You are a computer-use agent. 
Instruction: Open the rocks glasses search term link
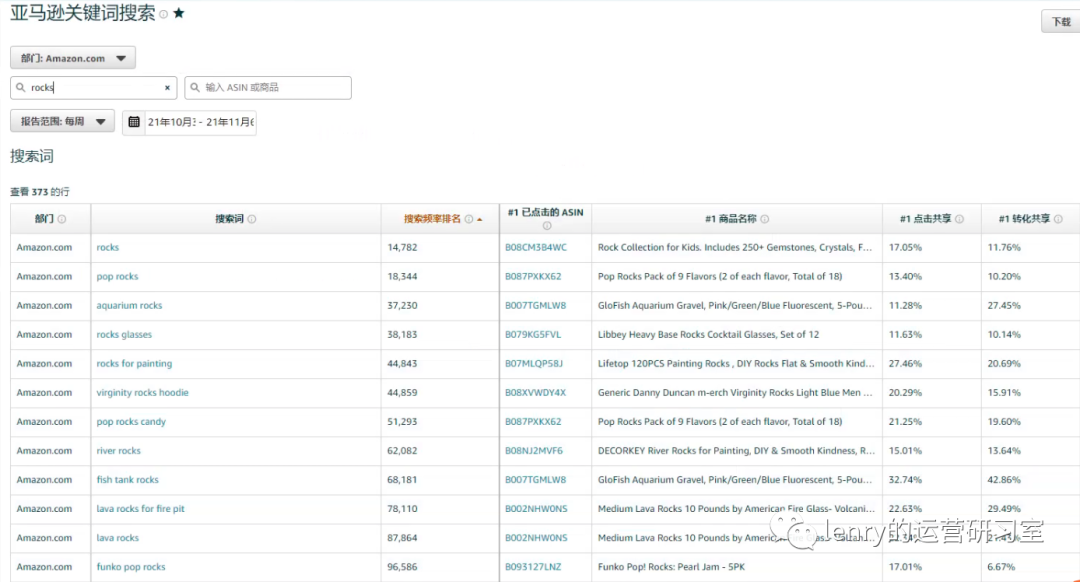(x=124, y=334)
